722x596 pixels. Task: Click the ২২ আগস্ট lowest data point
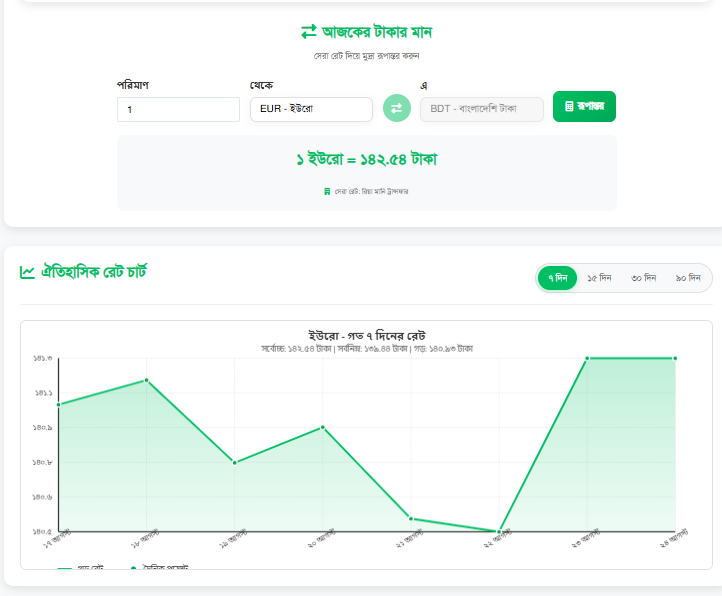(x=499, y=532)
